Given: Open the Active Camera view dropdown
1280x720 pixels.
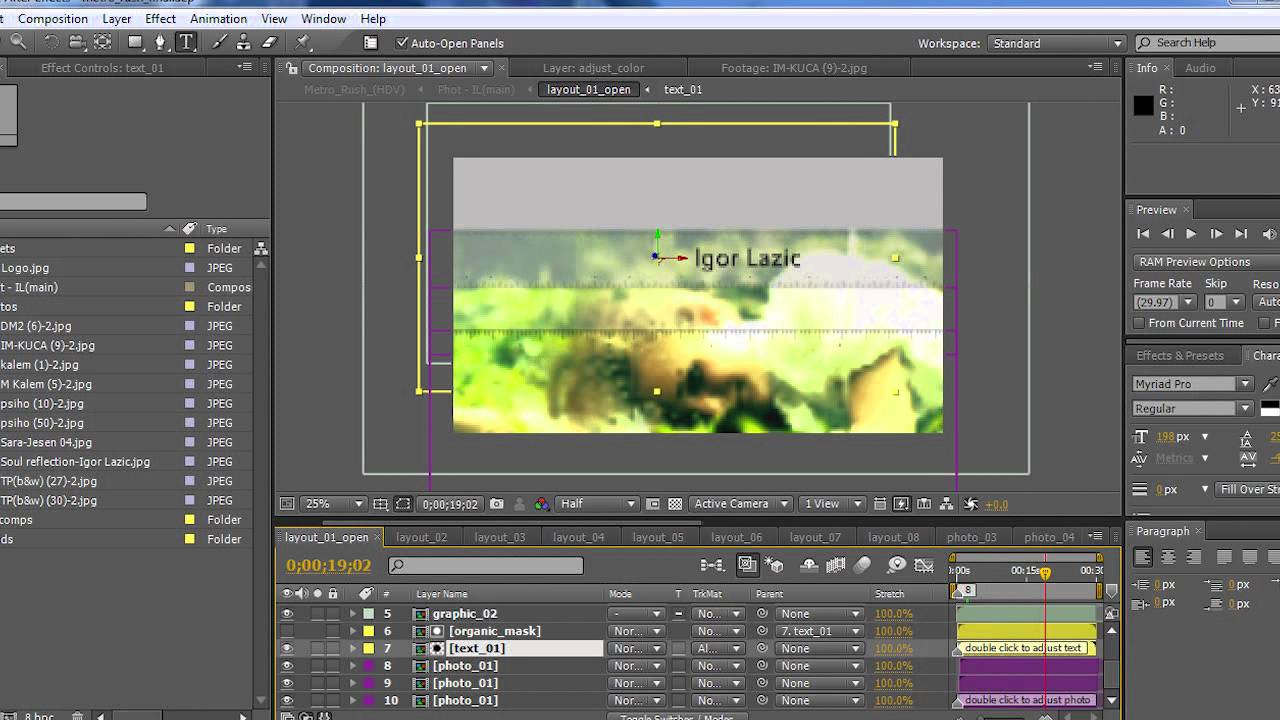Looking at the screenshot, I should click(x=741, y=504).
